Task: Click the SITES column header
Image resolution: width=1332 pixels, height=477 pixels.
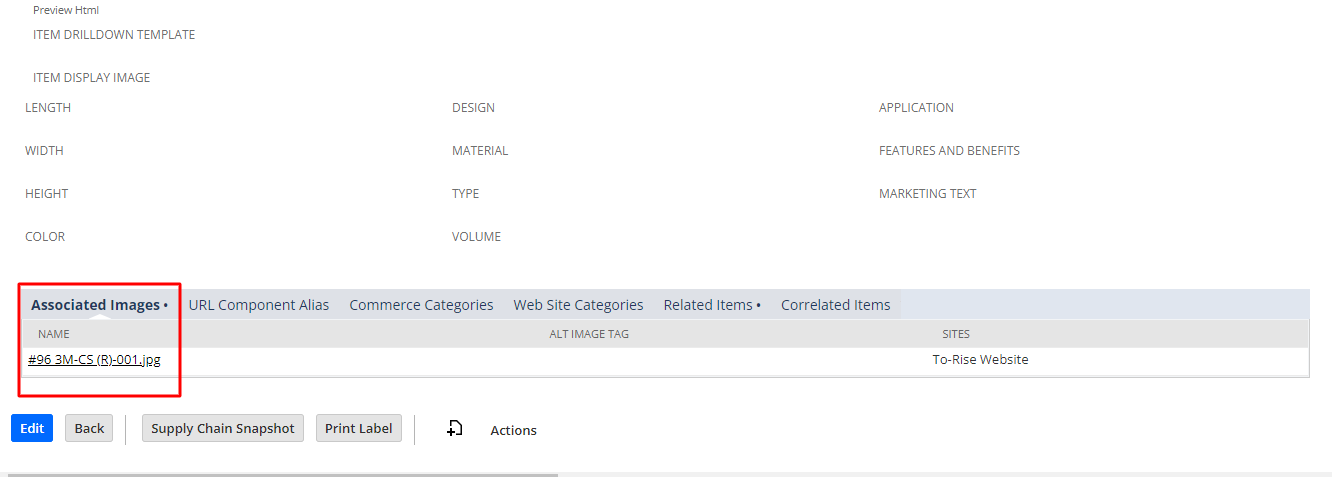Action: point(956,334)
